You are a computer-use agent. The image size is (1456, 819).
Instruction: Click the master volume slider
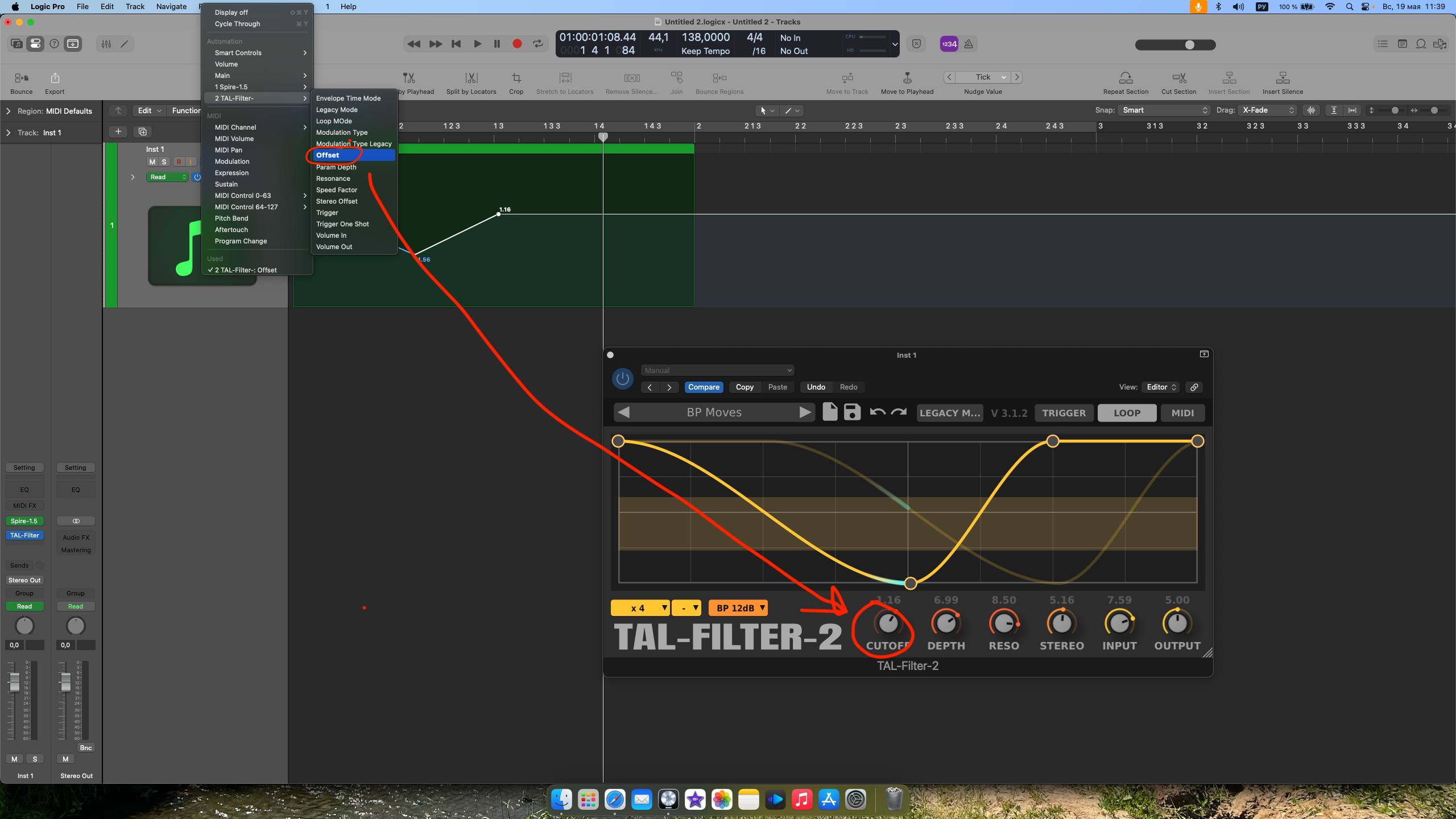pyautogui.click(x=1175, y=45)
